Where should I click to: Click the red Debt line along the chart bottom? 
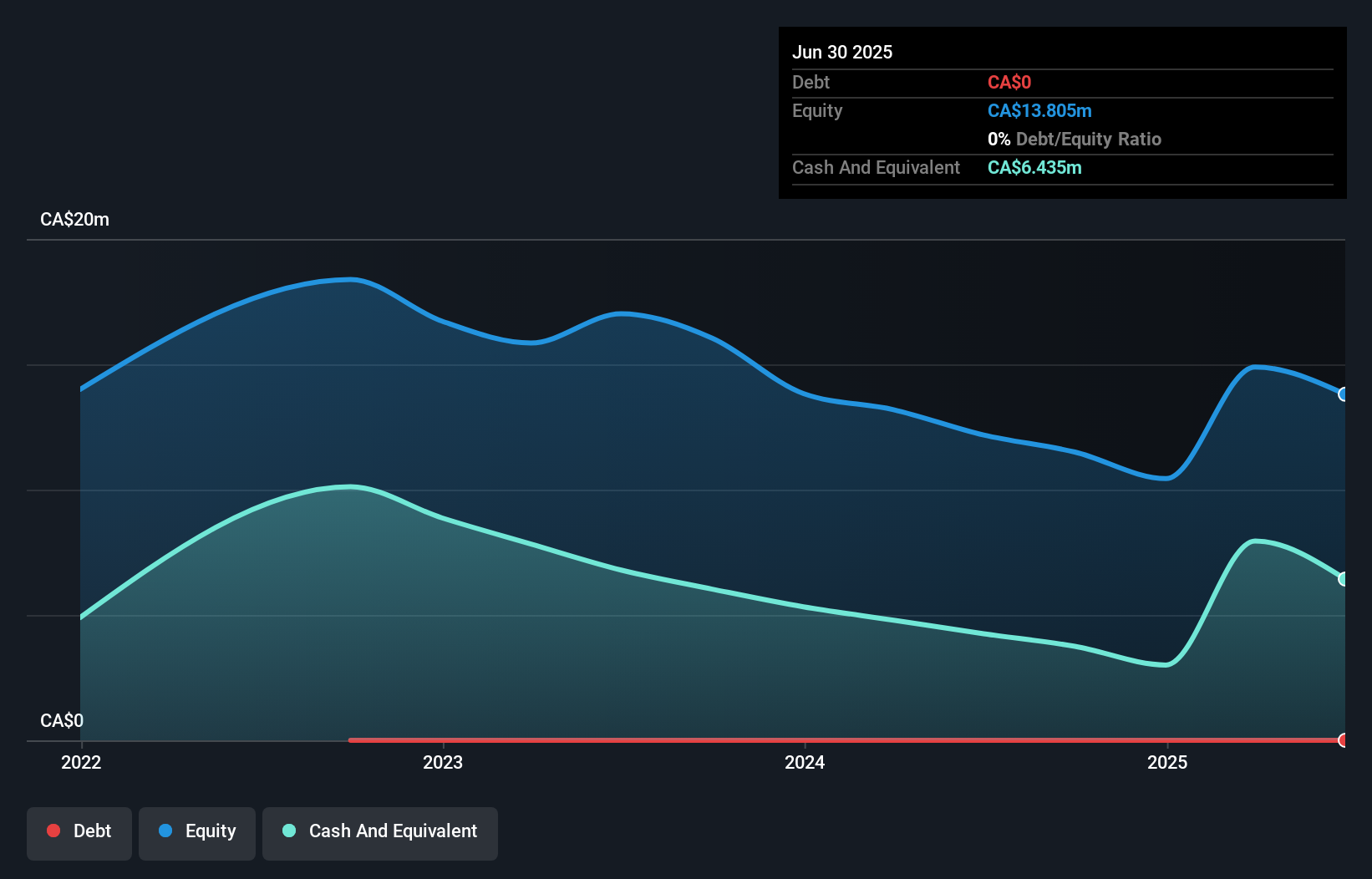tap(752, 739)
